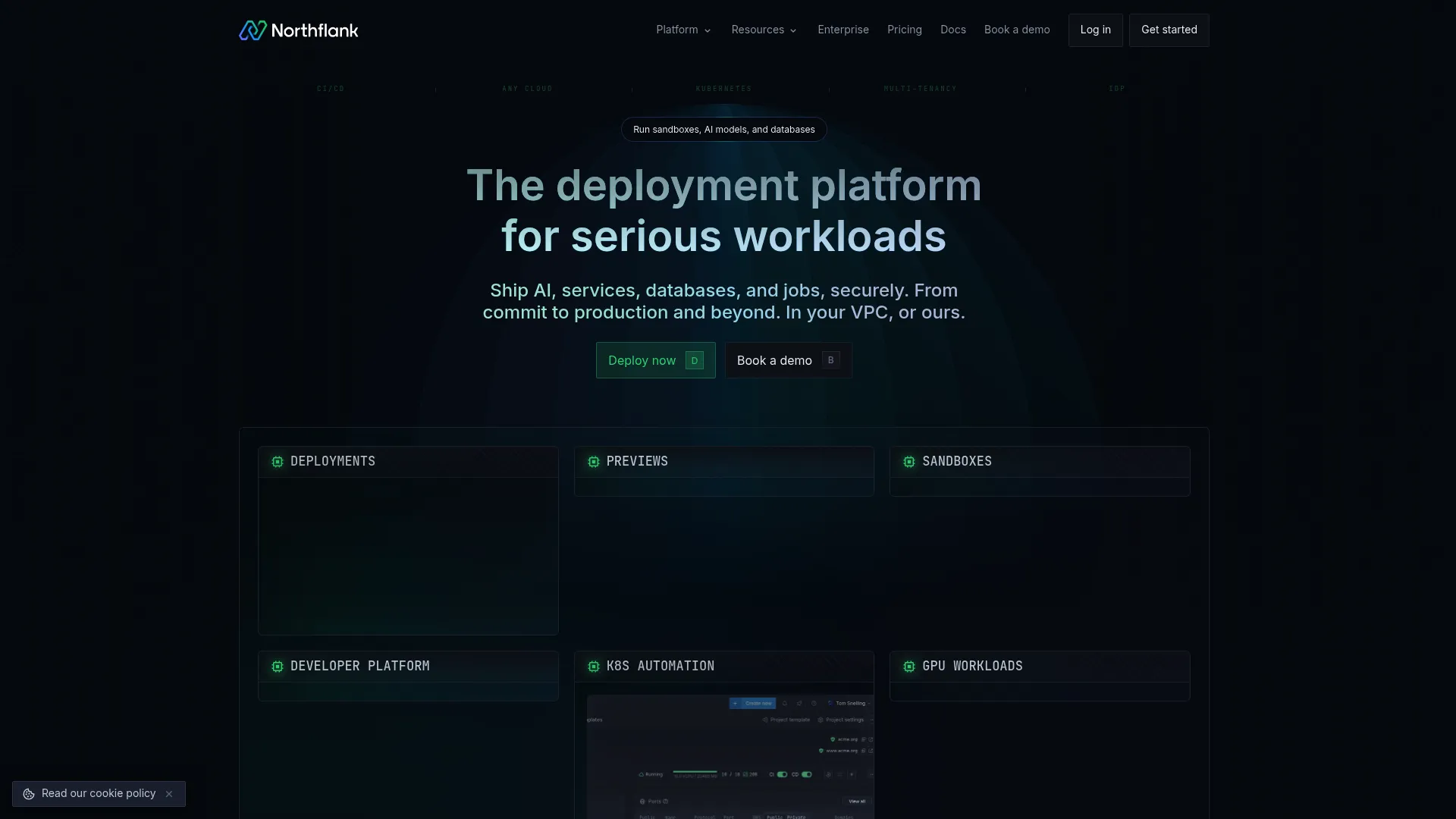Click the Log in button
Image resolution: width=1456 pixels, height=819 pixels.
pyautogui.click(x=1096, y=30)
